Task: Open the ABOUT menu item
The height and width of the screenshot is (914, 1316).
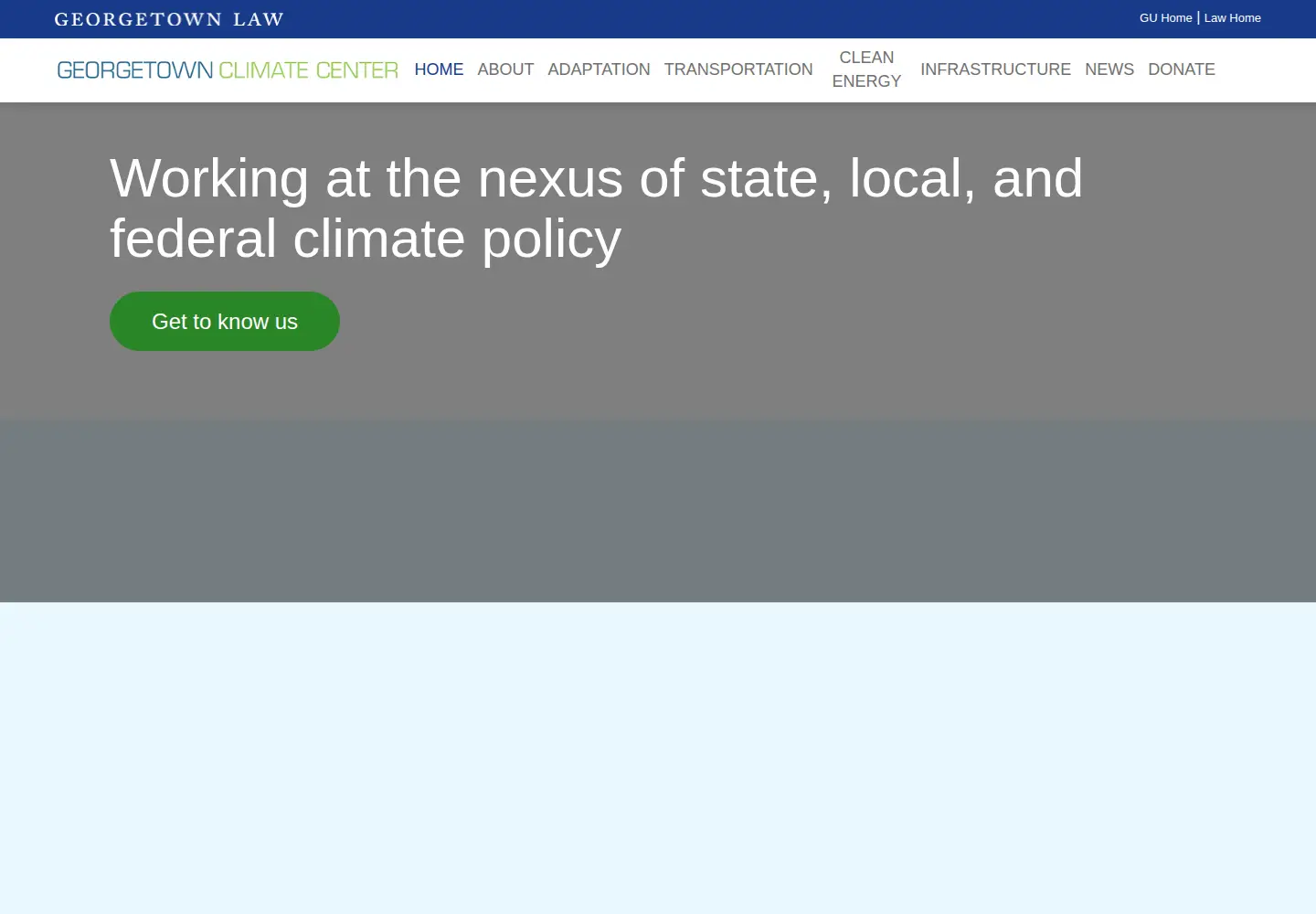Action: tap(505, 69)
